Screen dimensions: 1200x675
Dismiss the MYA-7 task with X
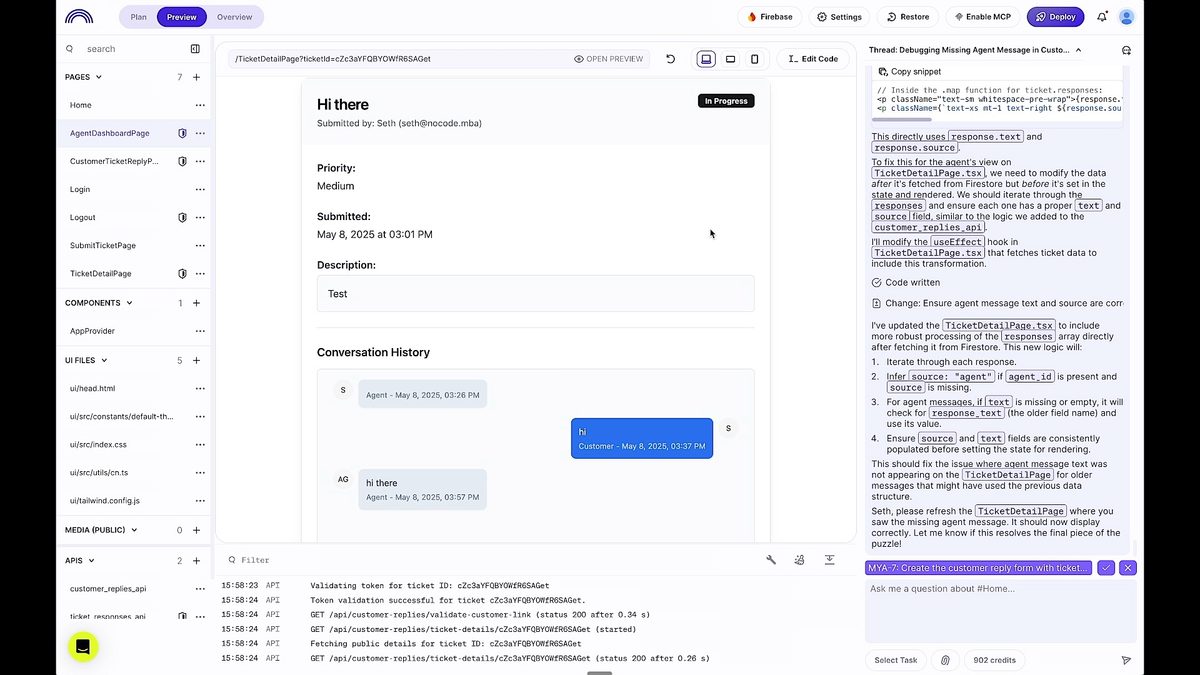pyautogui.click(x=1128, y=568)
